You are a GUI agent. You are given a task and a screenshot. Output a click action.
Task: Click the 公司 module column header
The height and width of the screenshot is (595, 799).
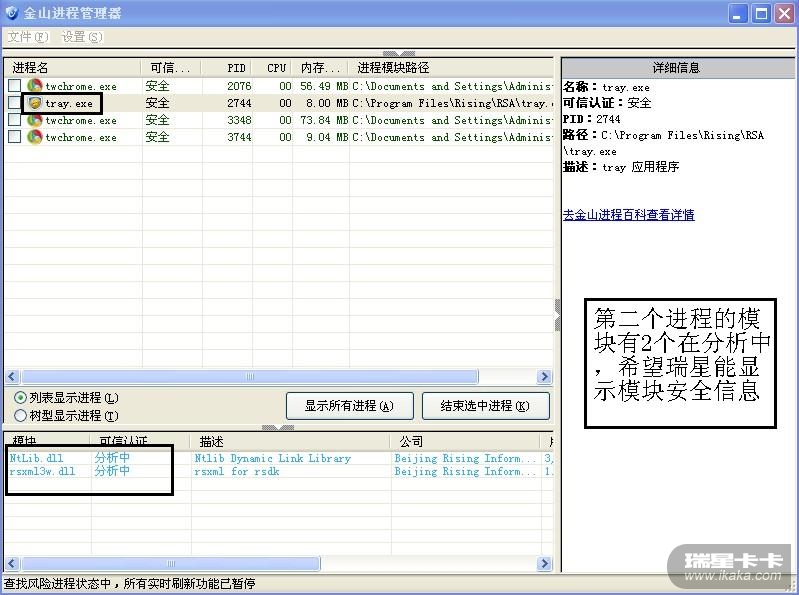click(466, 441)
